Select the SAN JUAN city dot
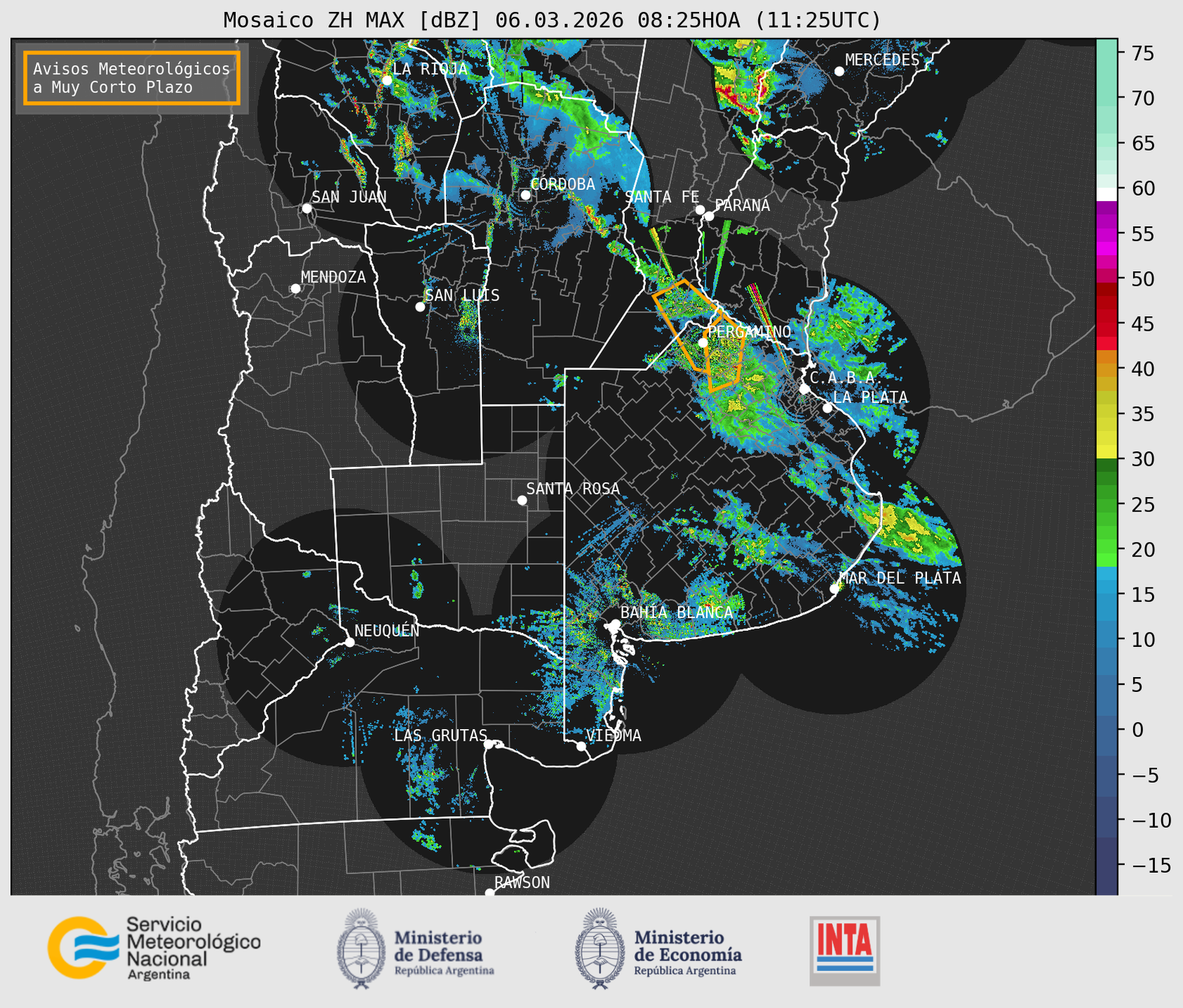 tap(306, 208)
